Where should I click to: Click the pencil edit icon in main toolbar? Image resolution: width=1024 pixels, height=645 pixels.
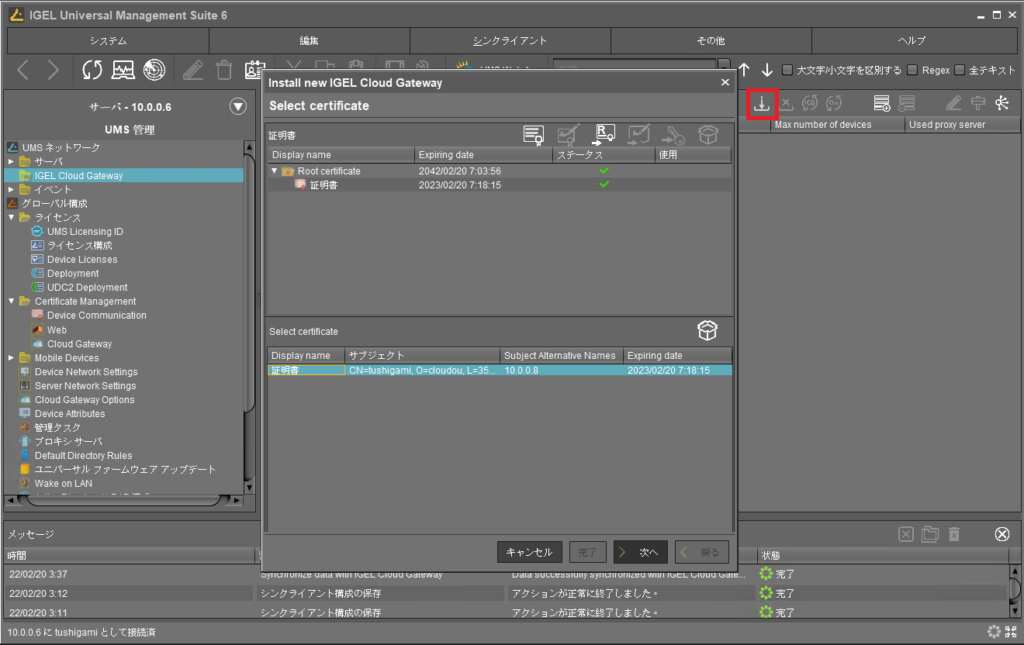(x=193, y=70)
